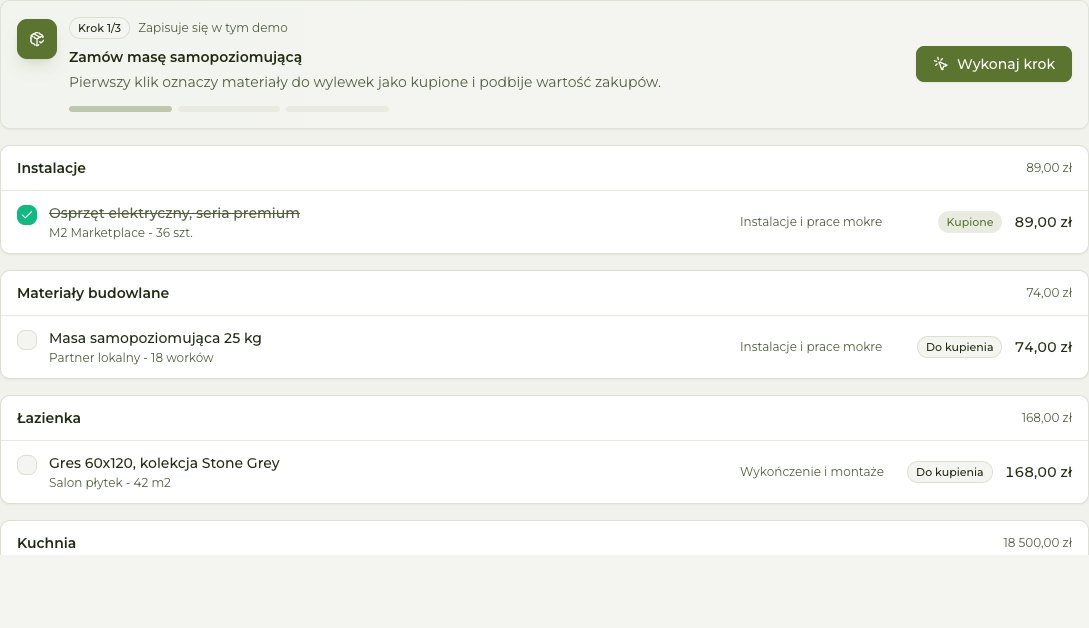
Task: Click the Krok 1/3 badge
Action: pos(99,28)
